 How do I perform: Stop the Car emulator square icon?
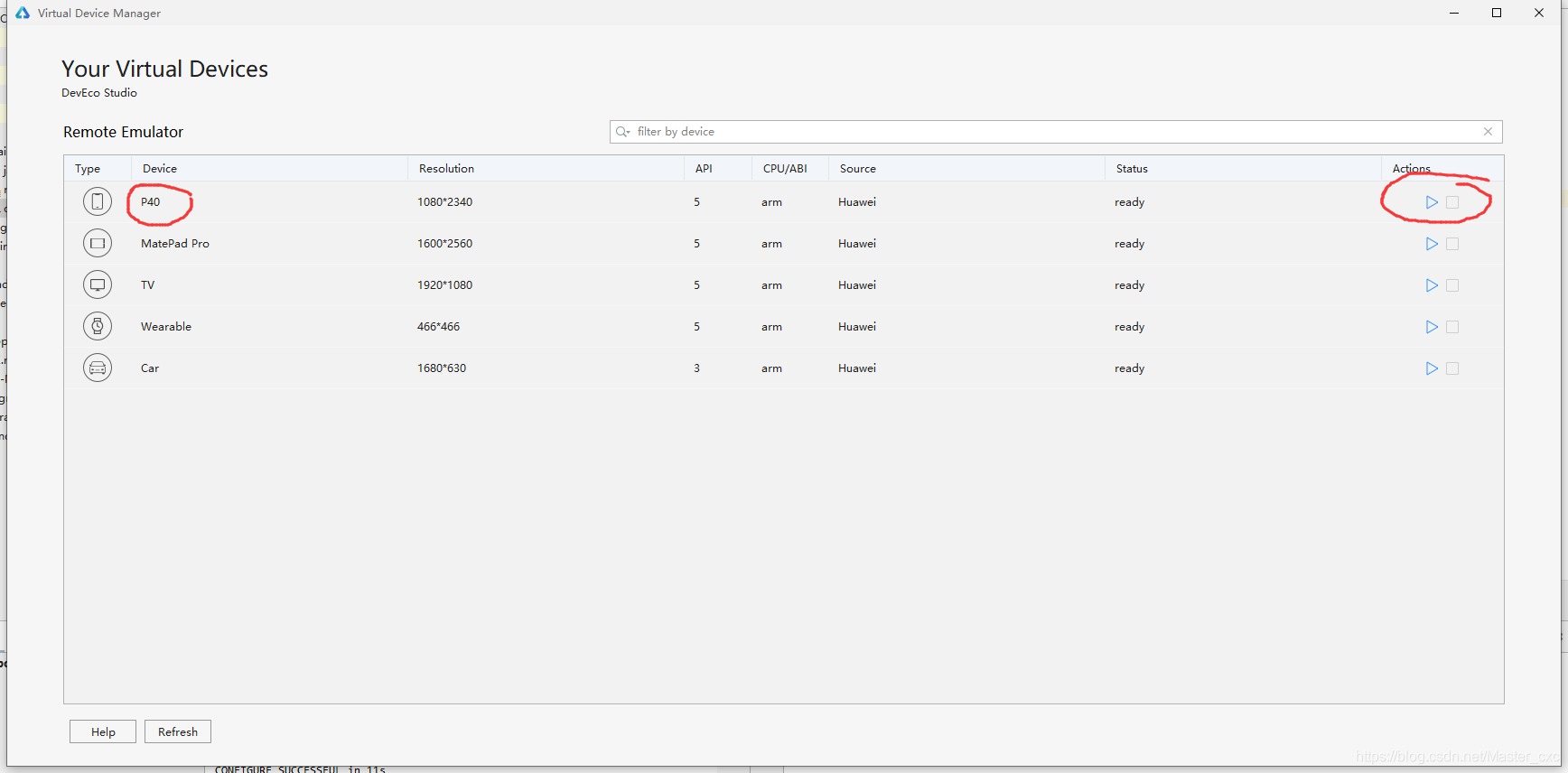pyautogui.click(x=1452, y=368)
